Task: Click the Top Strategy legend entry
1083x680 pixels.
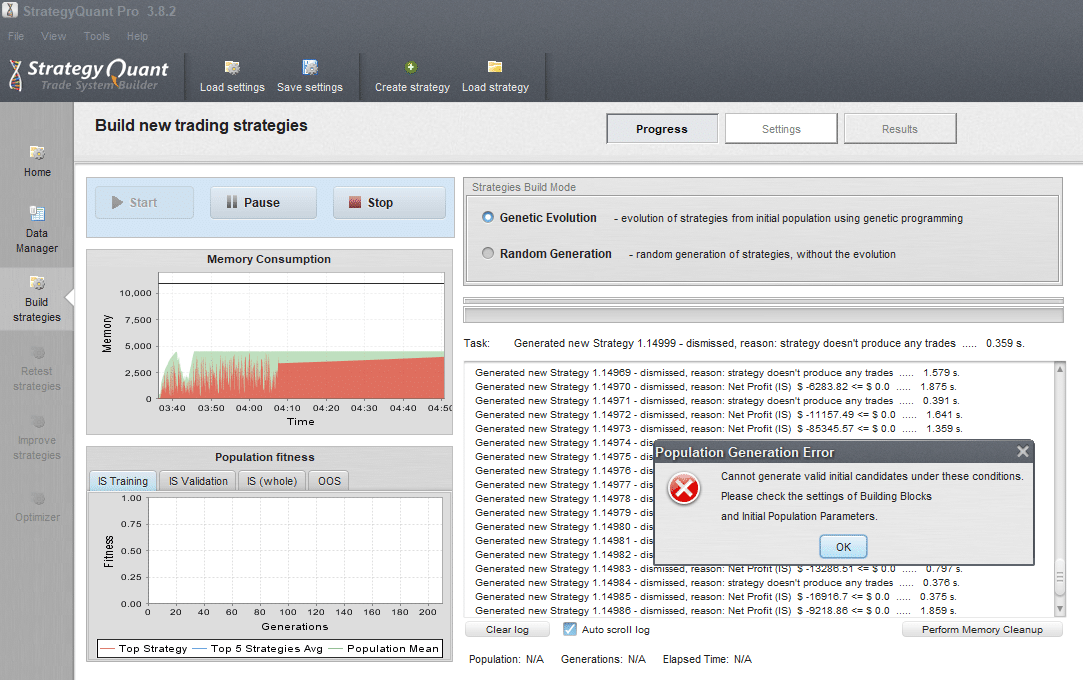Action: pos(144,648)
